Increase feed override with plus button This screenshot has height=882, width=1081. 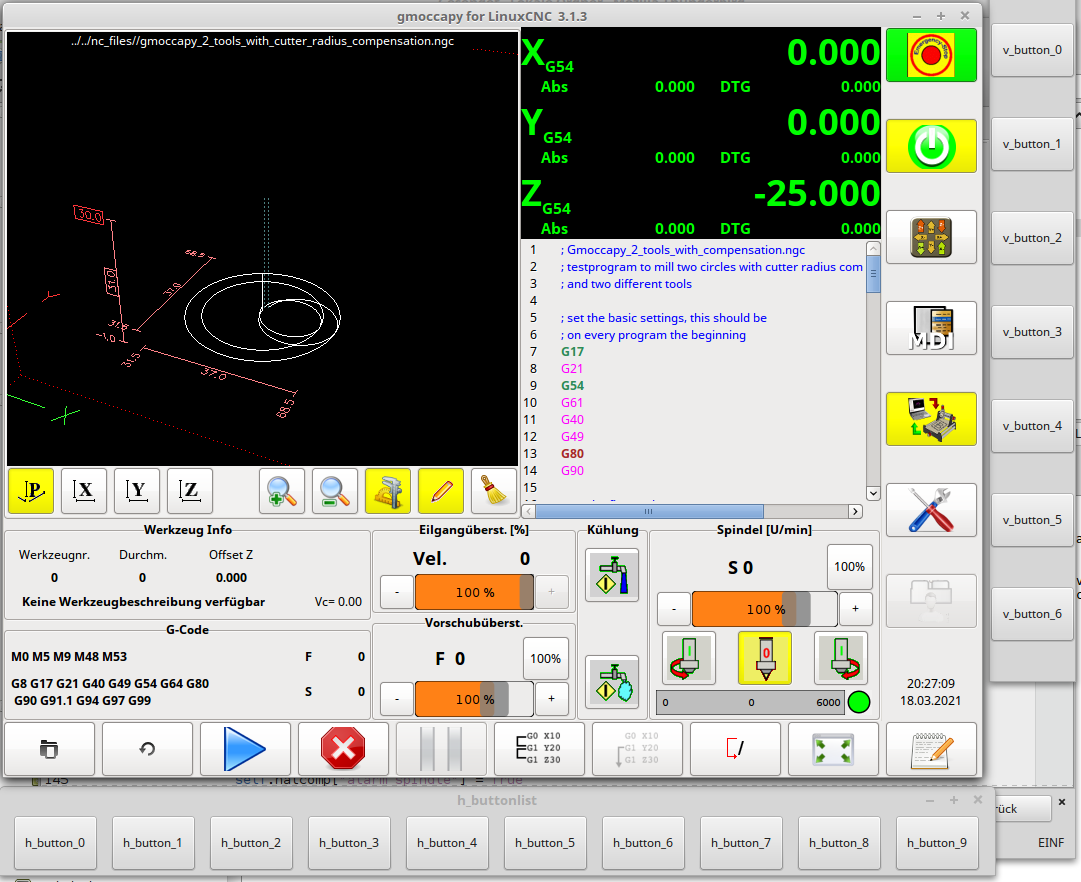[x=552, y=699]
